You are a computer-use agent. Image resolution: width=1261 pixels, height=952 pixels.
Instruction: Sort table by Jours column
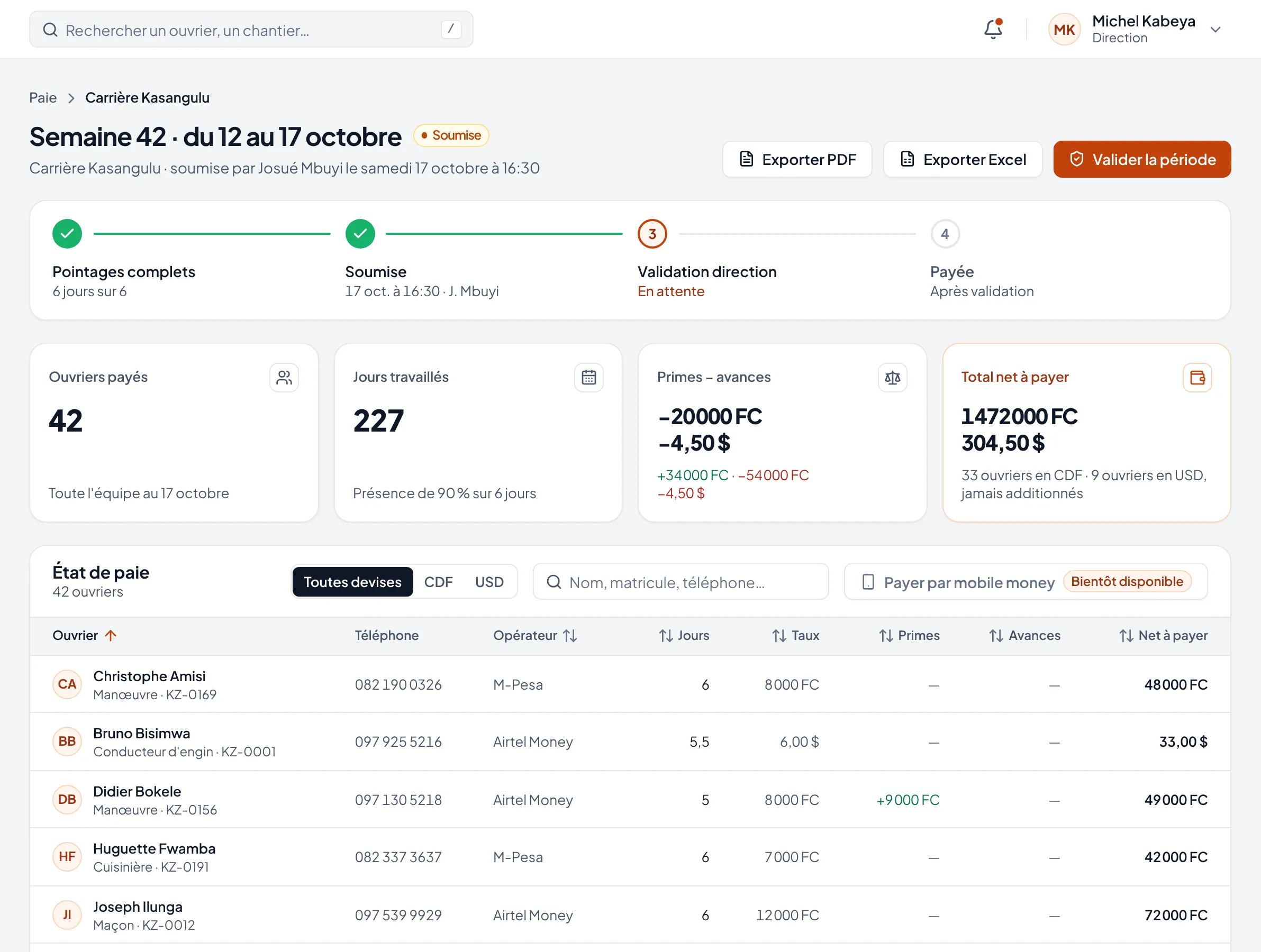[684, 635]
